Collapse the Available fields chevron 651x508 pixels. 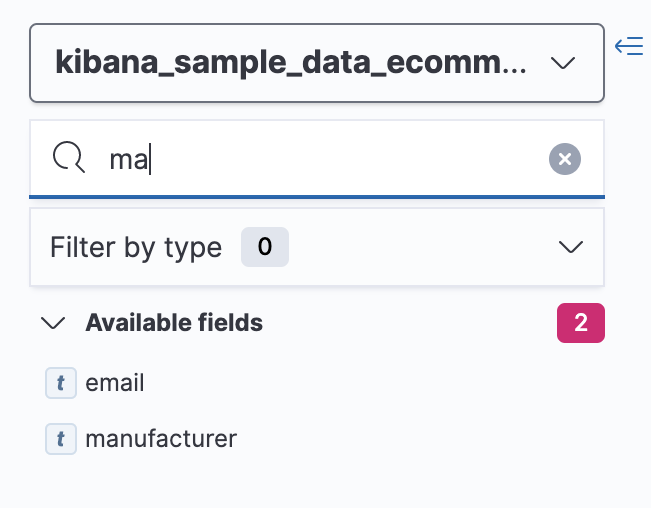tap(53, 323)
